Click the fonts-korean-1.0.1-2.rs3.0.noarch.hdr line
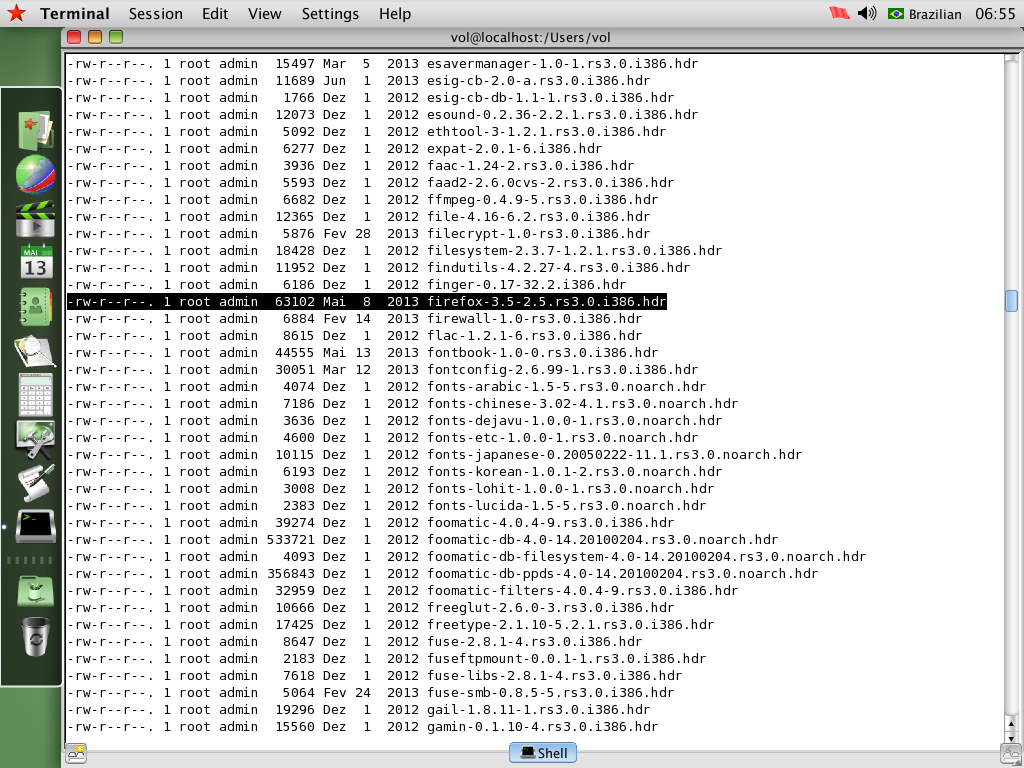 (394, 472)
